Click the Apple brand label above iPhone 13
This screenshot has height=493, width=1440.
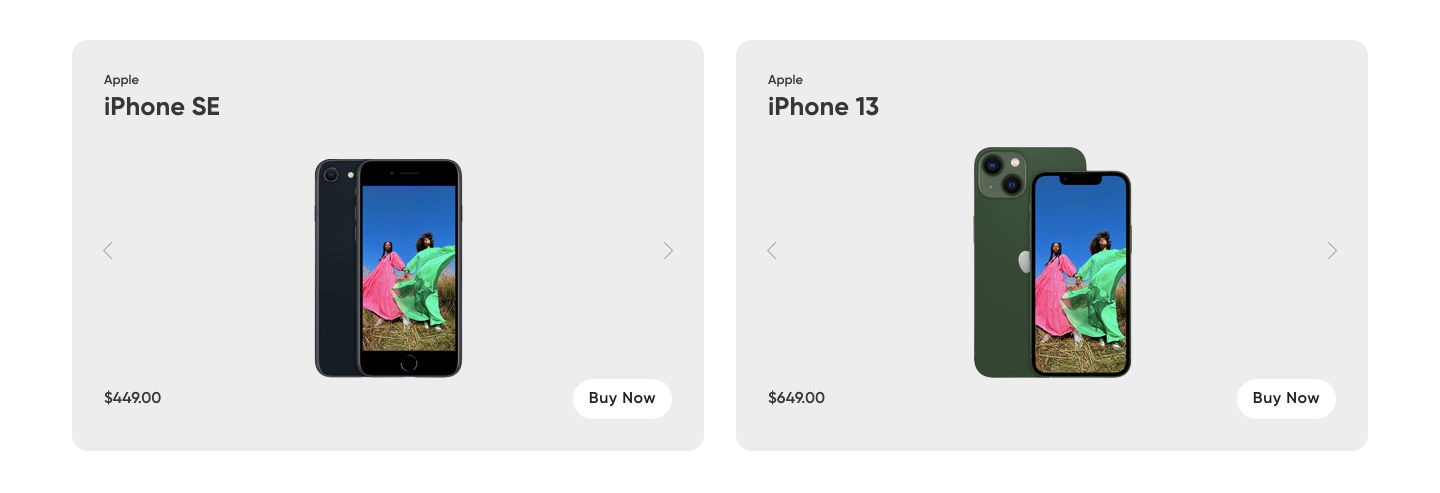point(785,80)
